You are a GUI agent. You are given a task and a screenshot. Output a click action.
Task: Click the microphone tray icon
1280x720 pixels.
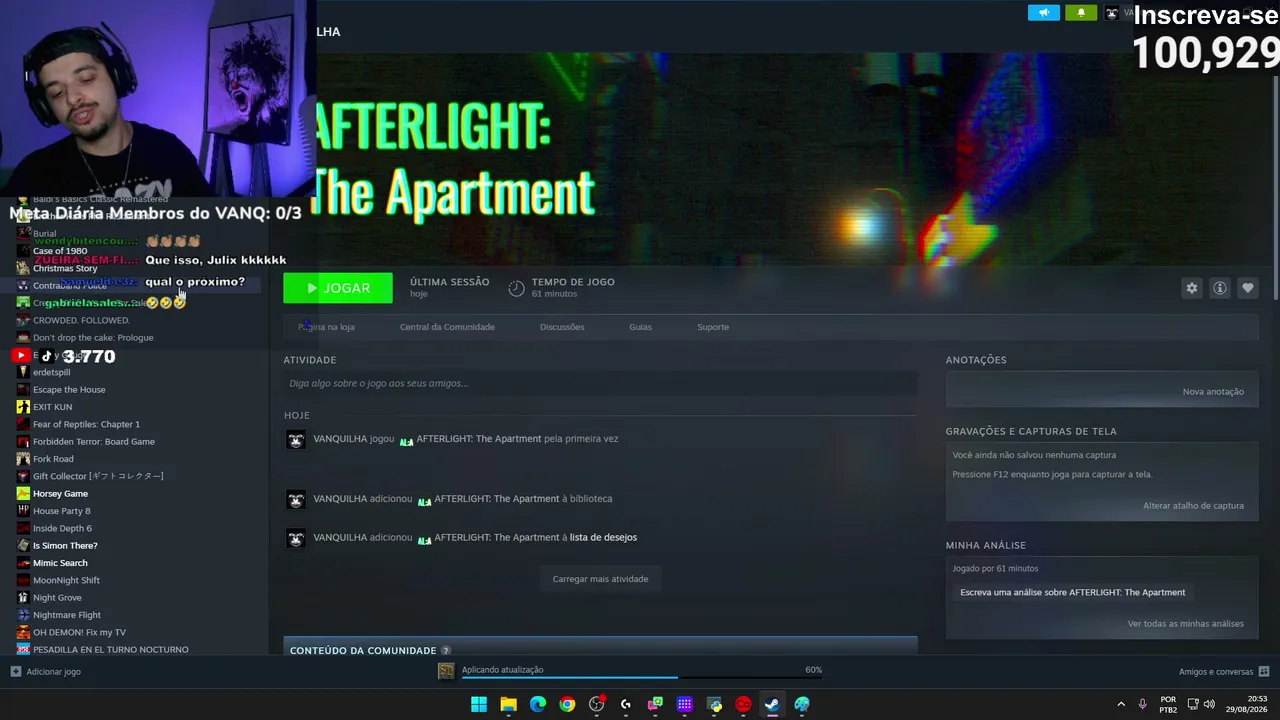[1142, 704]
